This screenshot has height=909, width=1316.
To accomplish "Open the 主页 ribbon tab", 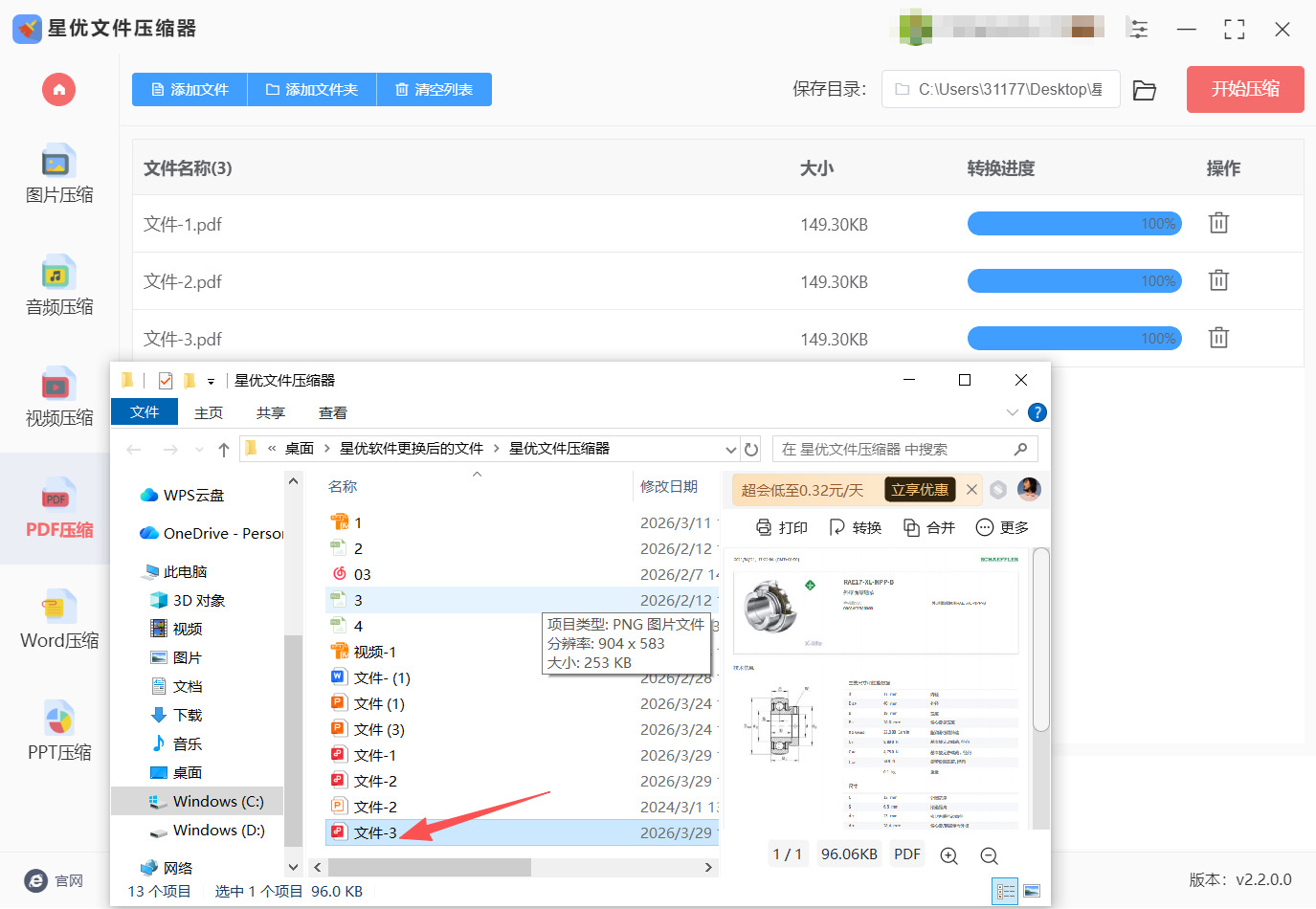I will coord(209,412).
